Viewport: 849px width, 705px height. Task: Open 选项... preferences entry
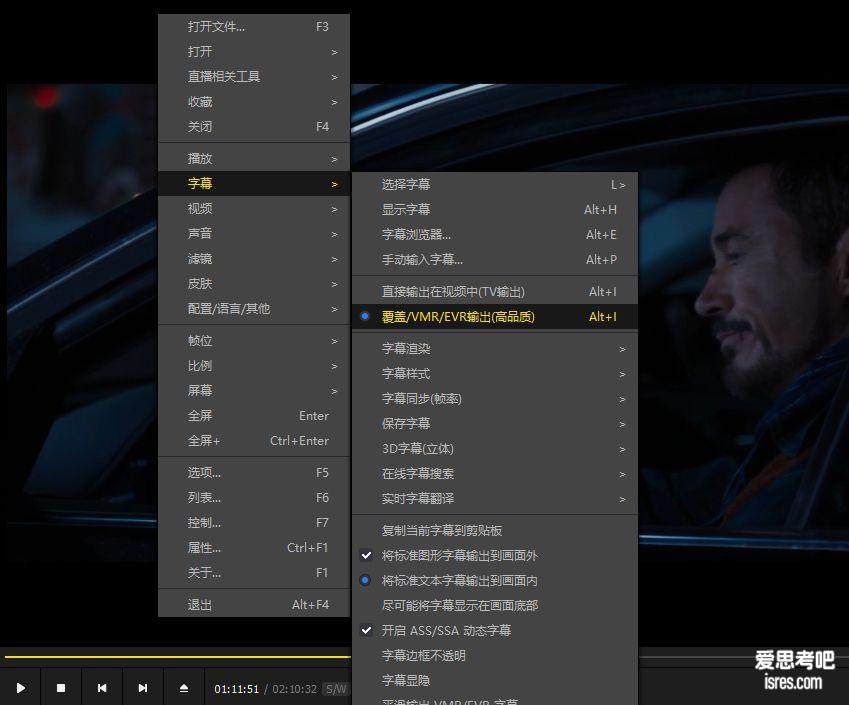(x=253, y=473)
